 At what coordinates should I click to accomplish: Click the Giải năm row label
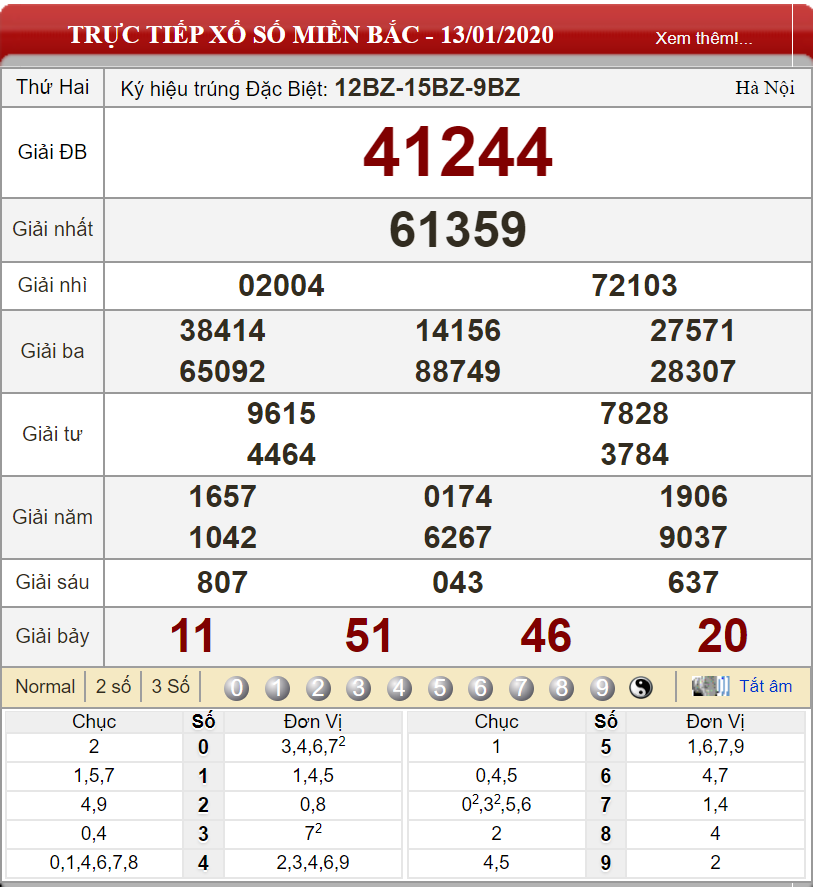coord(53,517)
